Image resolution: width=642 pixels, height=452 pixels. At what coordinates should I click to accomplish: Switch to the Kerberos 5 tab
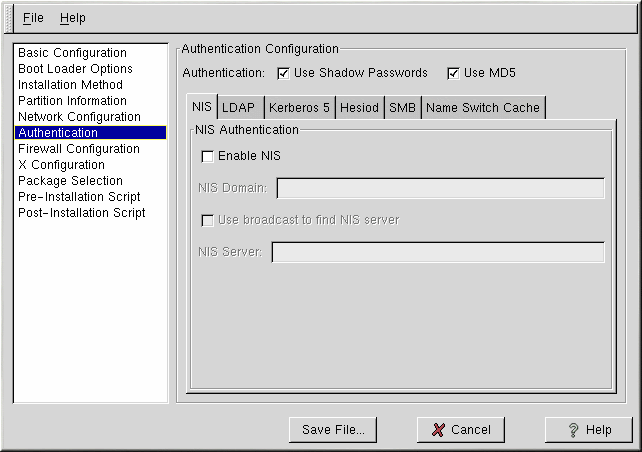coord(299,108)
